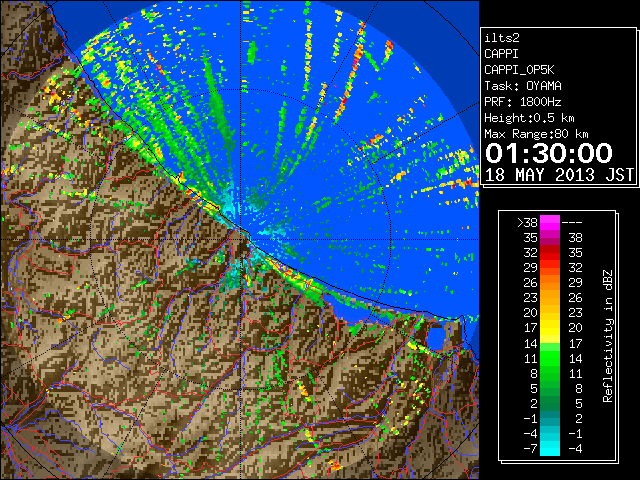The height and width of the screenshot is (480, 640).
Task: Click the '18 MAY 2013 JST' date
Action: point(559,175)
